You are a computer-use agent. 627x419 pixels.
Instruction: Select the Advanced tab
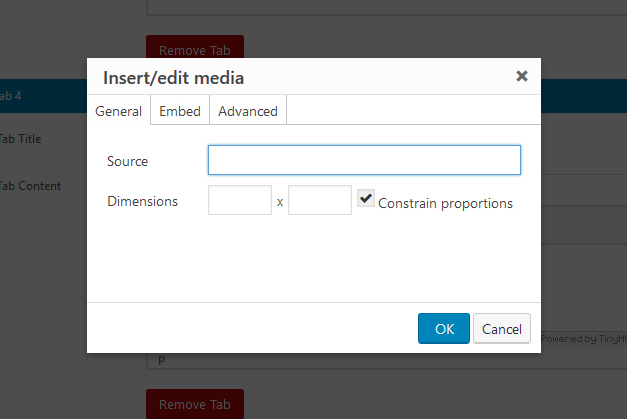248,111
